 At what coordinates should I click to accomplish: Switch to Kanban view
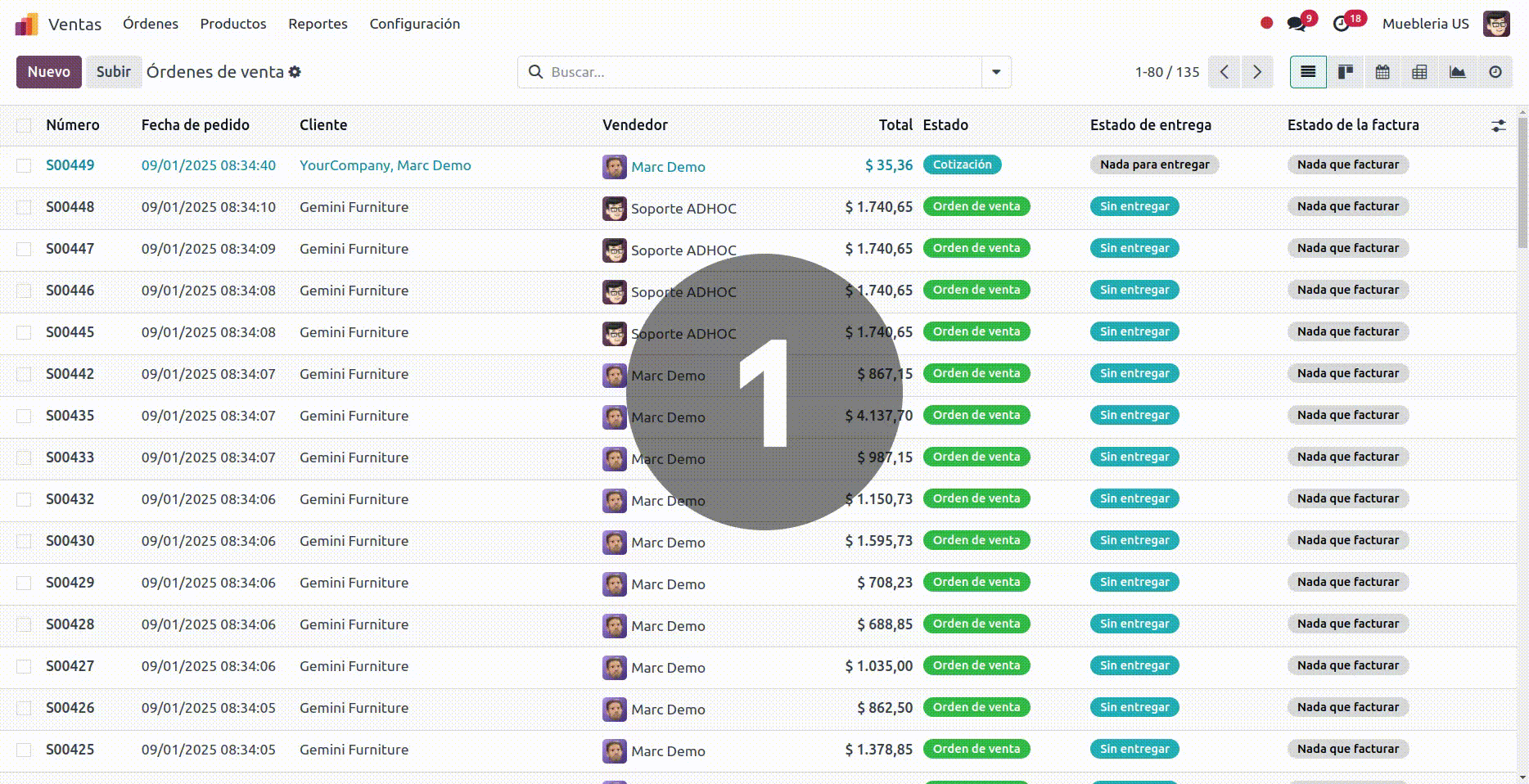(1345, 72)
